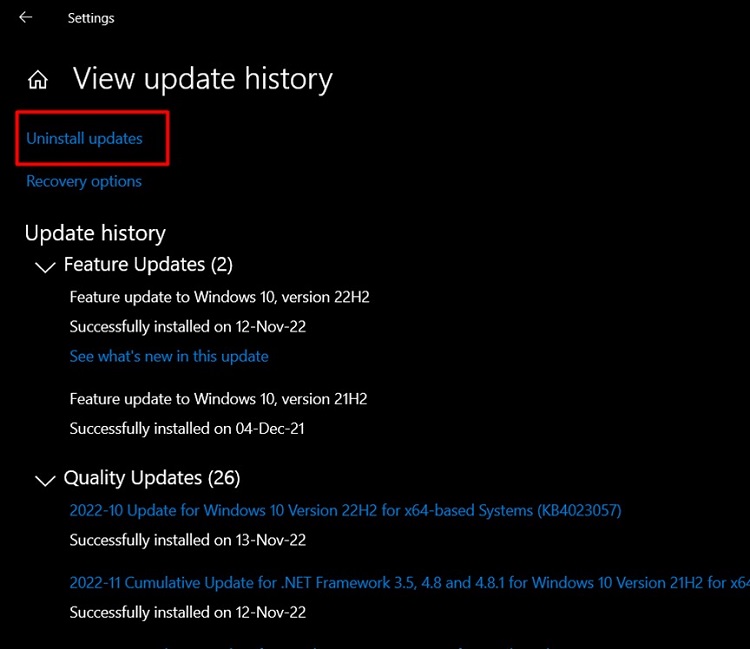Screen dimensions: 750x649
Task: Collapse the Feature Updates chevron
Action: tap(44, 267)
